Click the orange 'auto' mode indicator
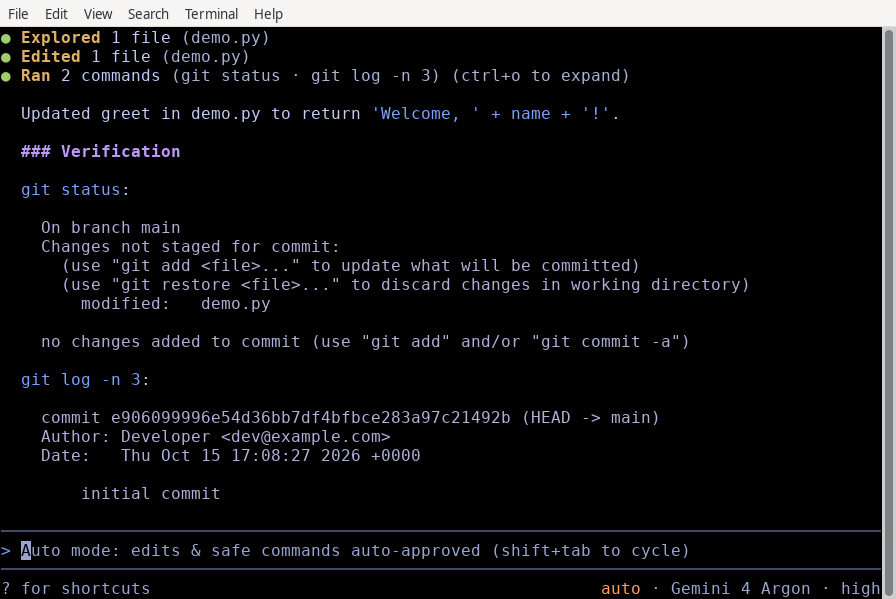896x599 pixels. coord(621,588)
